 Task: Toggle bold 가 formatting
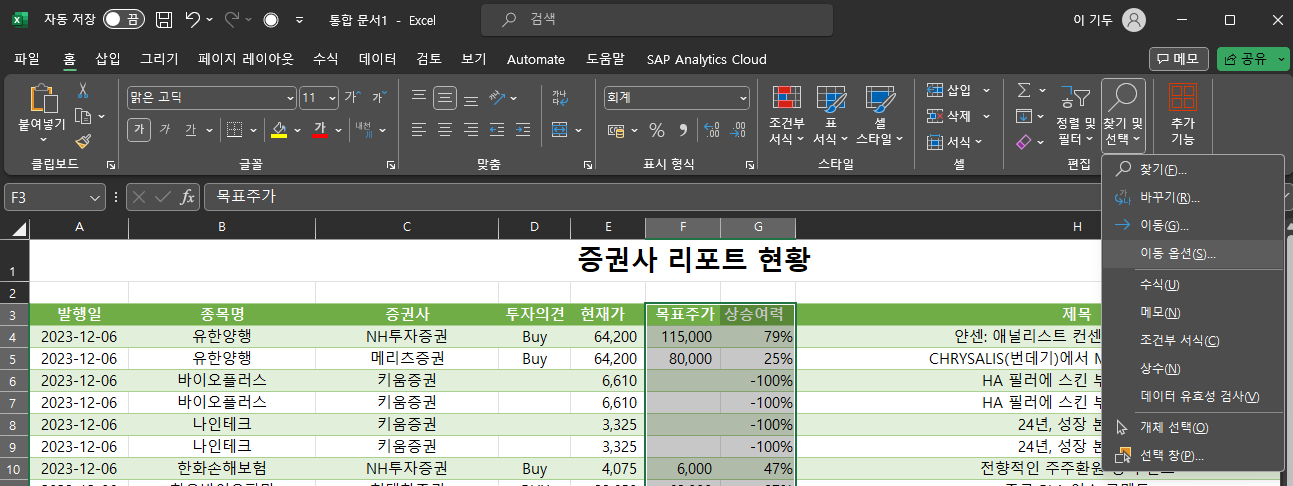point(138,129)
